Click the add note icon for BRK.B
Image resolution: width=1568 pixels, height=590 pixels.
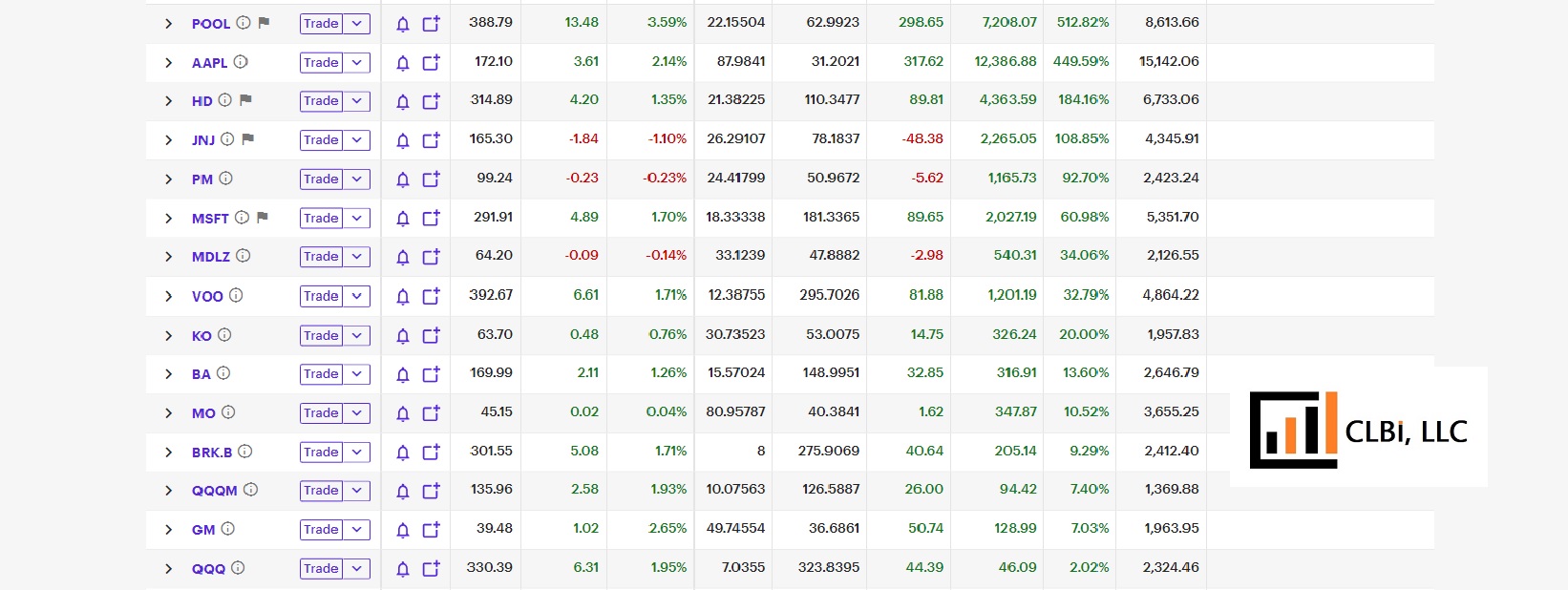click(432, 453)
